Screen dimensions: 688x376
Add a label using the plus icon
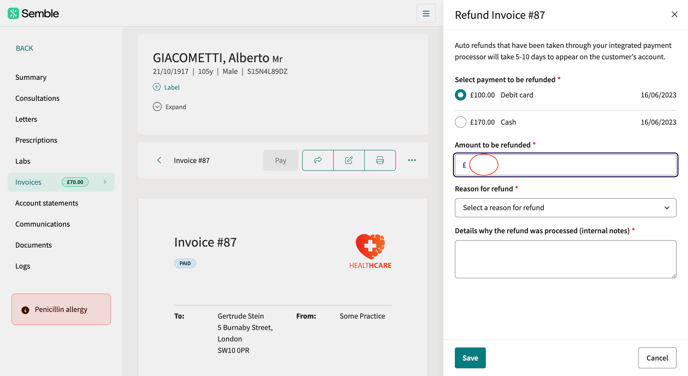pos(157,87)
